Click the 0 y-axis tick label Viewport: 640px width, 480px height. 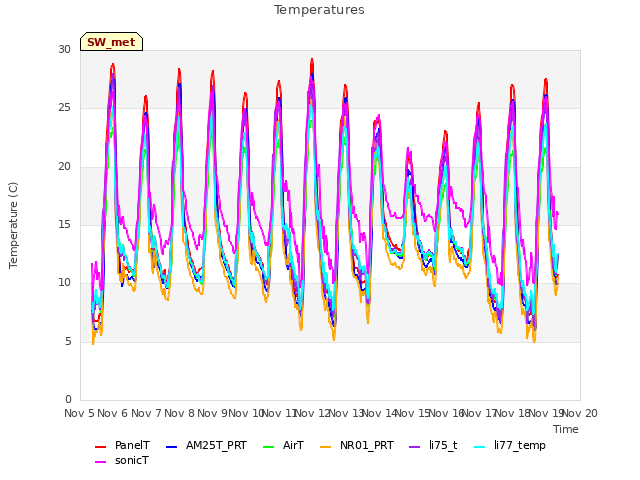pyautogui.click(x=68, y=399)
